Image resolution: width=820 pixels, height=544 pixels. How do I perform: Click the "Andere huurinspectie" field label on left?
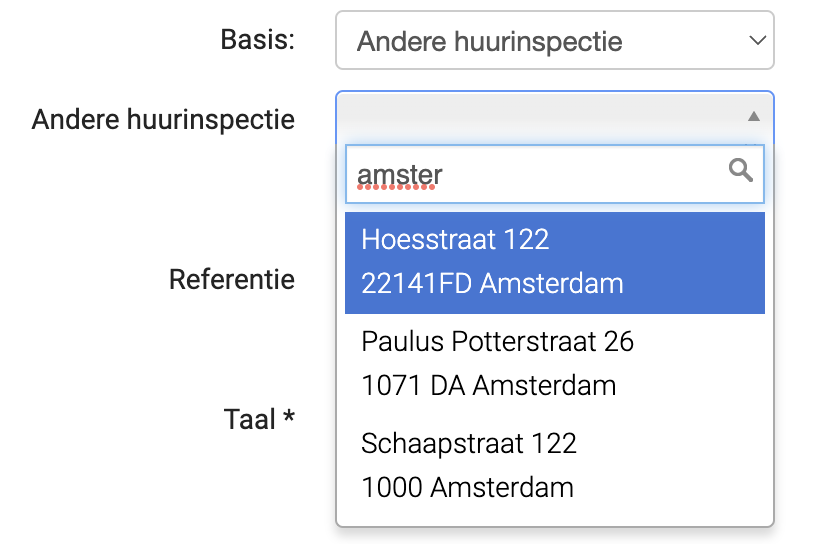[163, 120]
